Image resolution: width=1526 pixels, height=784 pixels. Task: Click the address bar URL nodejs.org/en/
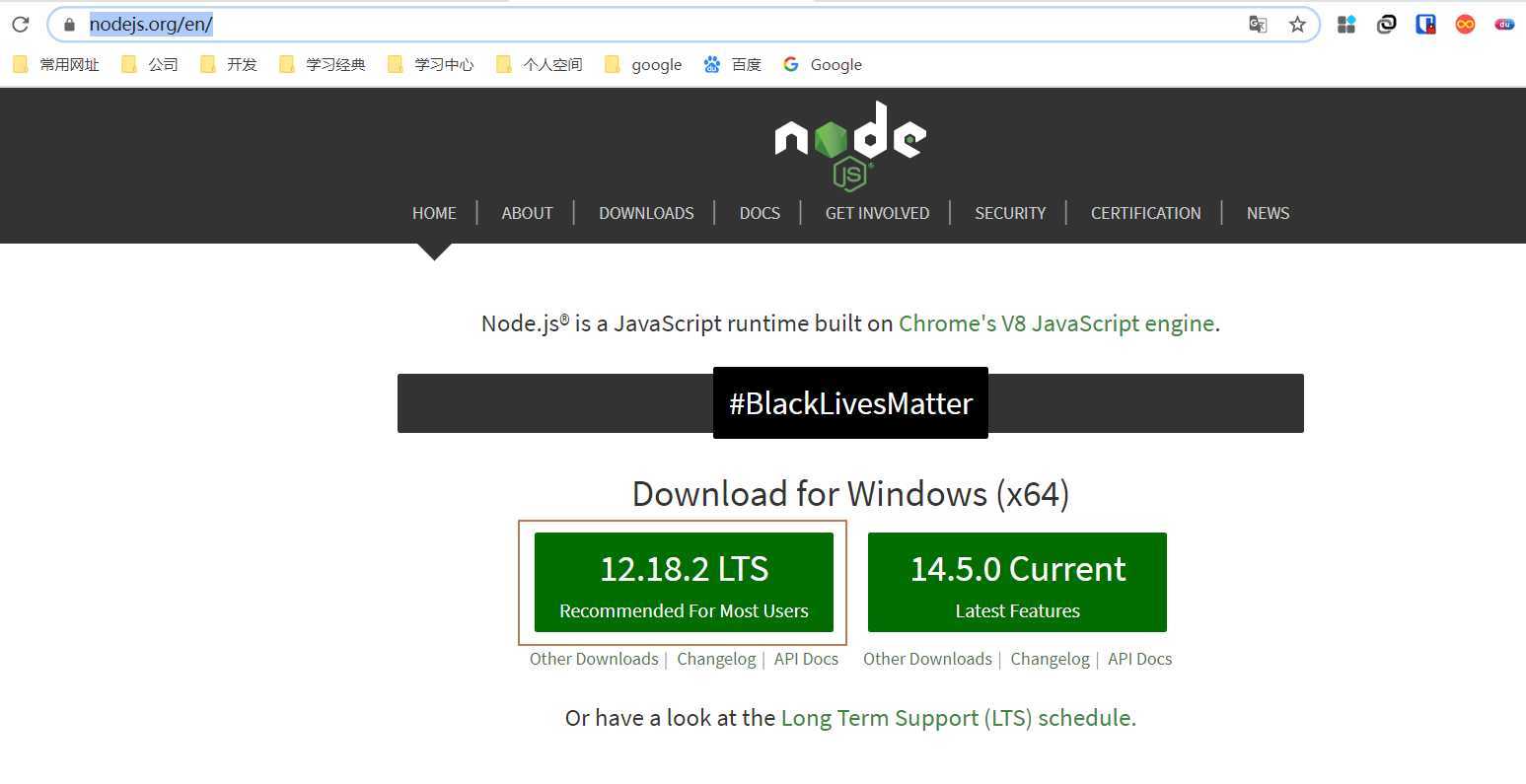[151, 25]
